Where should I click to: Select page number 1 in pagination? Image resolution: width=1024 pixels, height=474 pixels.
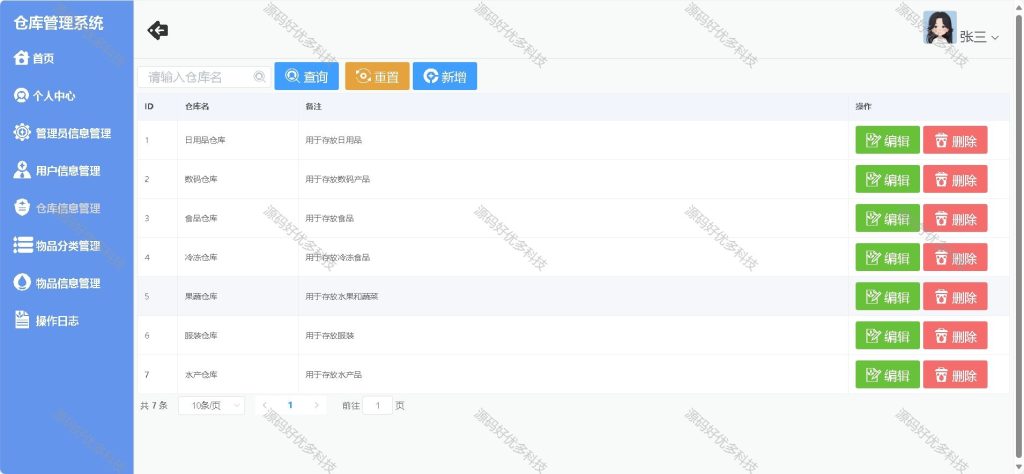tap(290, 405)
